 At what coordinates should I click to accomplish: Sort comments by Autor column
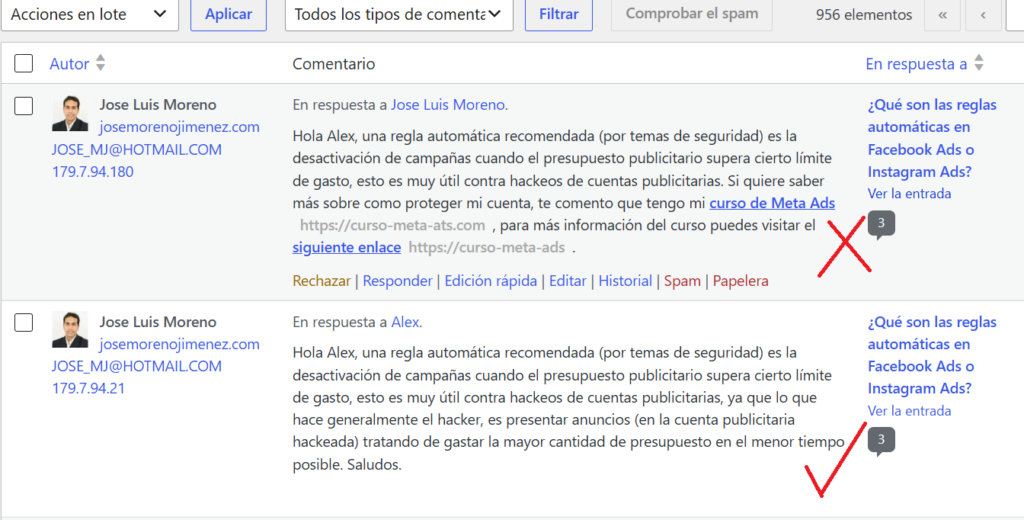(x=69, y=64)
